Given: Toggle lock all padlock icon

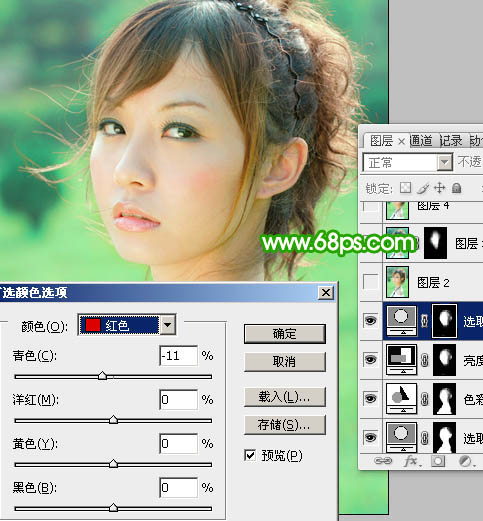Looking at the screenshot, I should (x=457, y=188).
